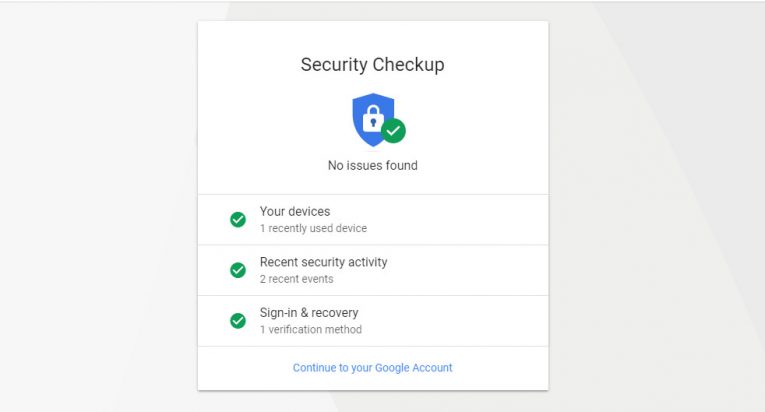Click the blue shield security icon
This screenshot has height=412, width=765.
(x=368, y=116)
